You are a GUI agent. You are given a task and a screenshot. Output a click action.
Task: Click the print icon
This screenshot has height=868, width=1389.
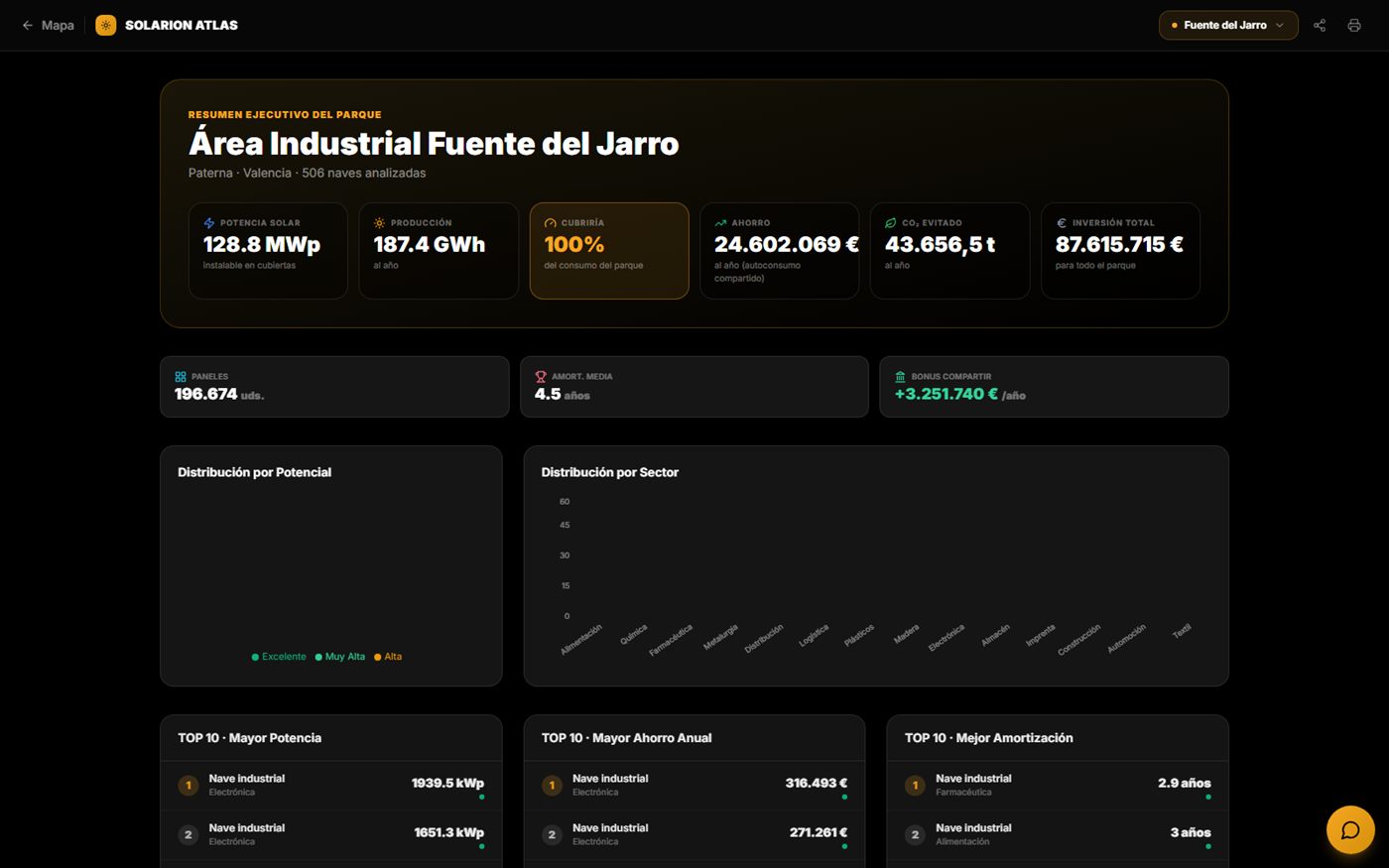coord(1354,25)
